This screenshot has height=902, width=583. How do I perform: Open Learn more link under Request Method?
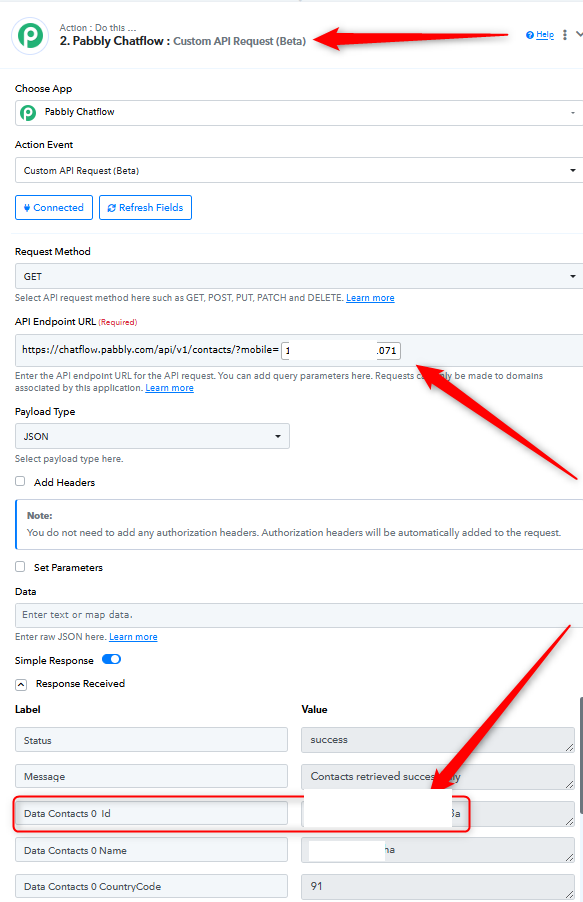coord(370,297)
